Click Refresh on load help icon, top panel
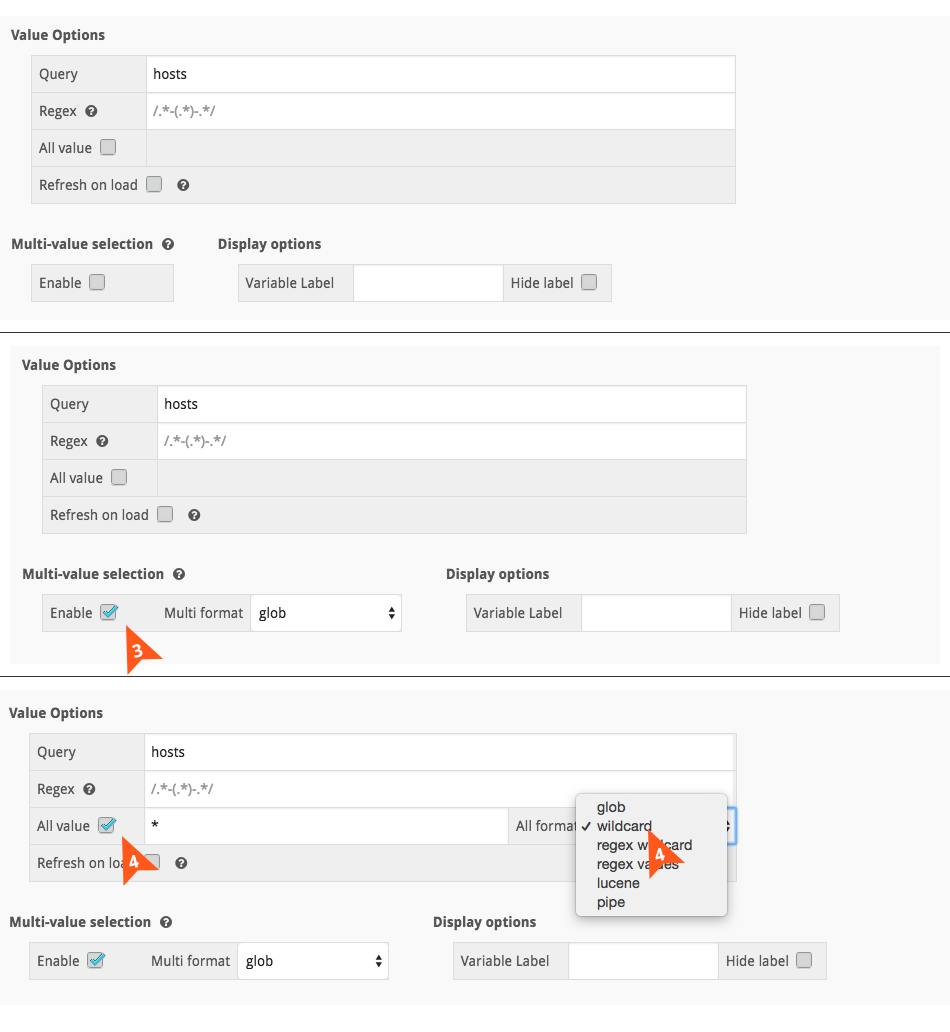 [183, 185]
